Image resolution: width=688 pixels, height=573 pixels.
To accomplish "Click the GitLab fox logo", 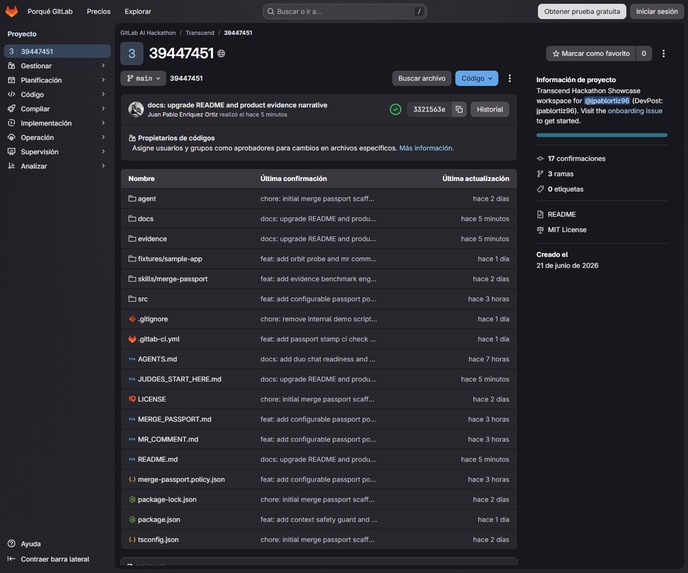I will point(12,11).
